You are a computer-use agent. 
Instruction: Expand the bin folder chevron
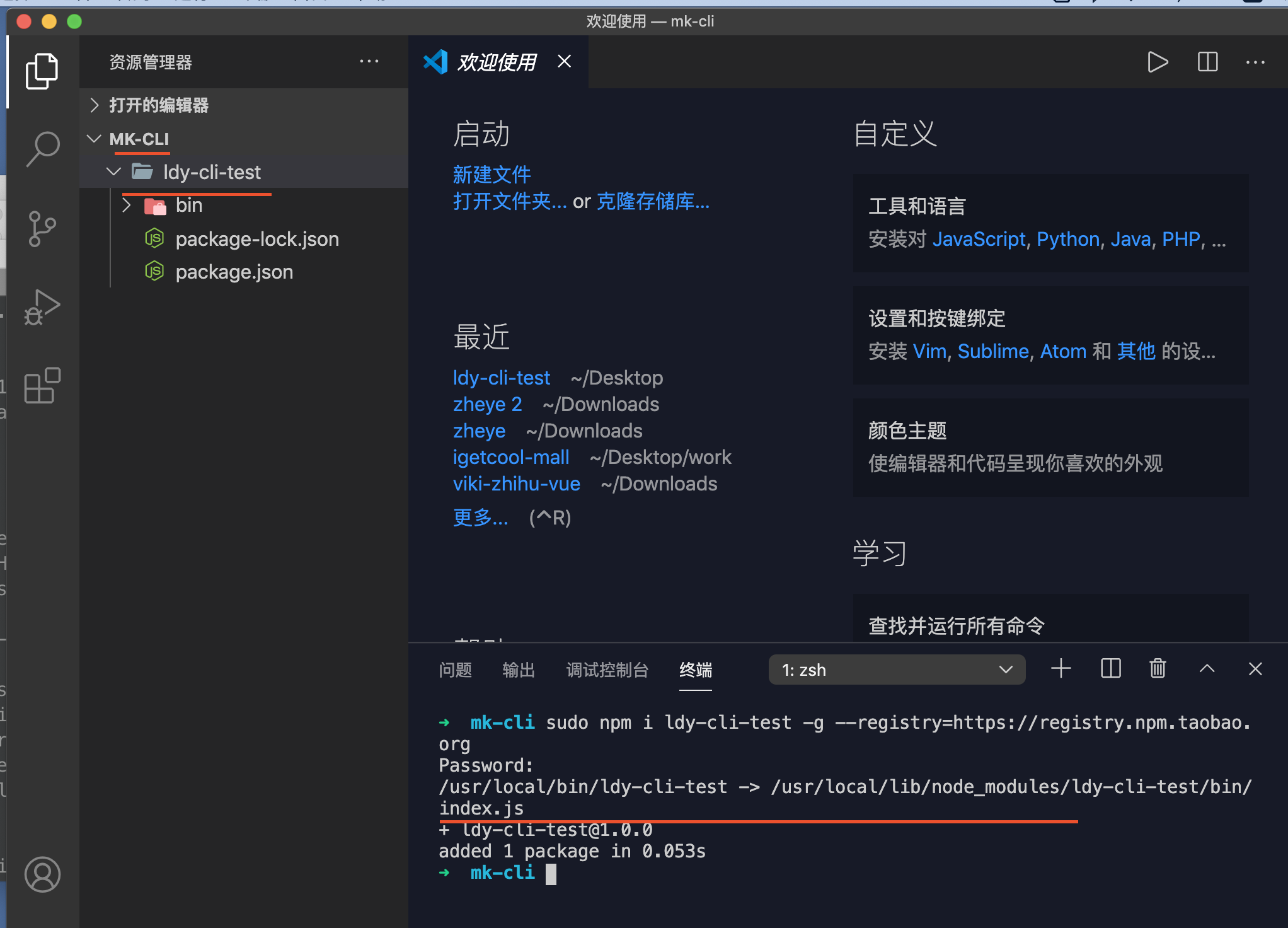coord(127,205)
